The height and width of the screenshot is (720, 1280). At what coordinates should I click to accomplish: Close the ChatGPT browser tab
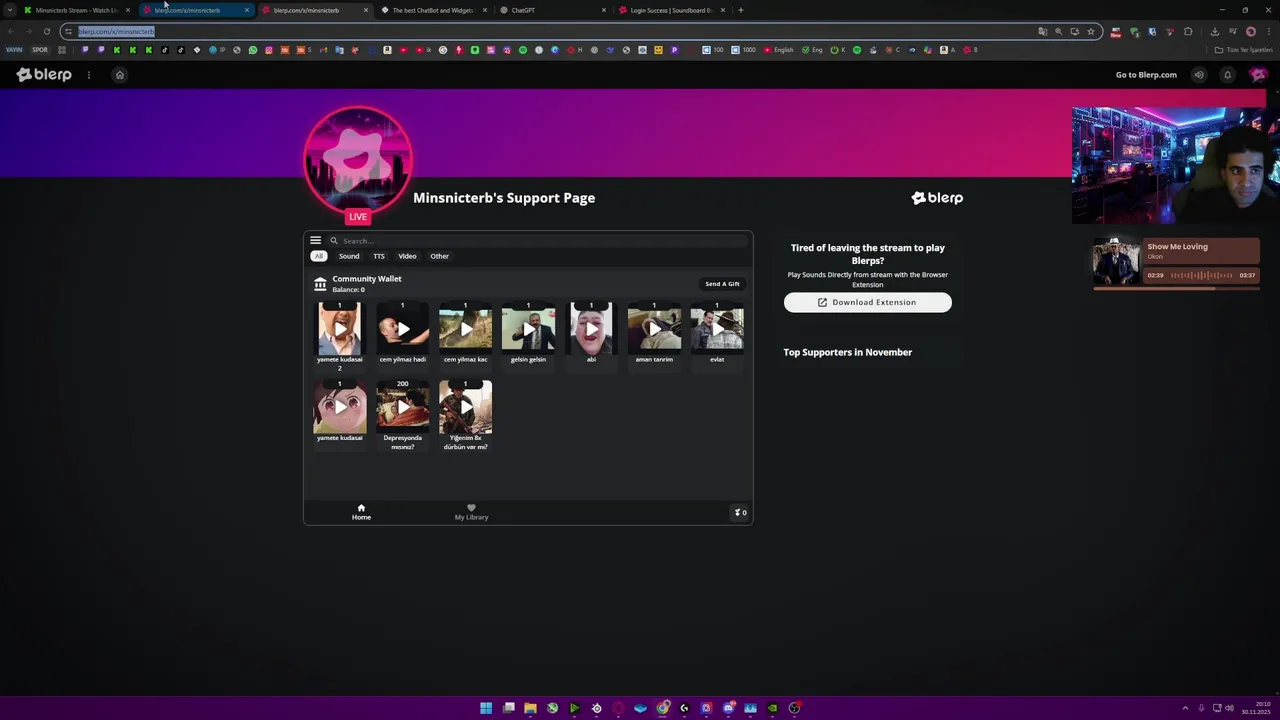click(603, 10)
